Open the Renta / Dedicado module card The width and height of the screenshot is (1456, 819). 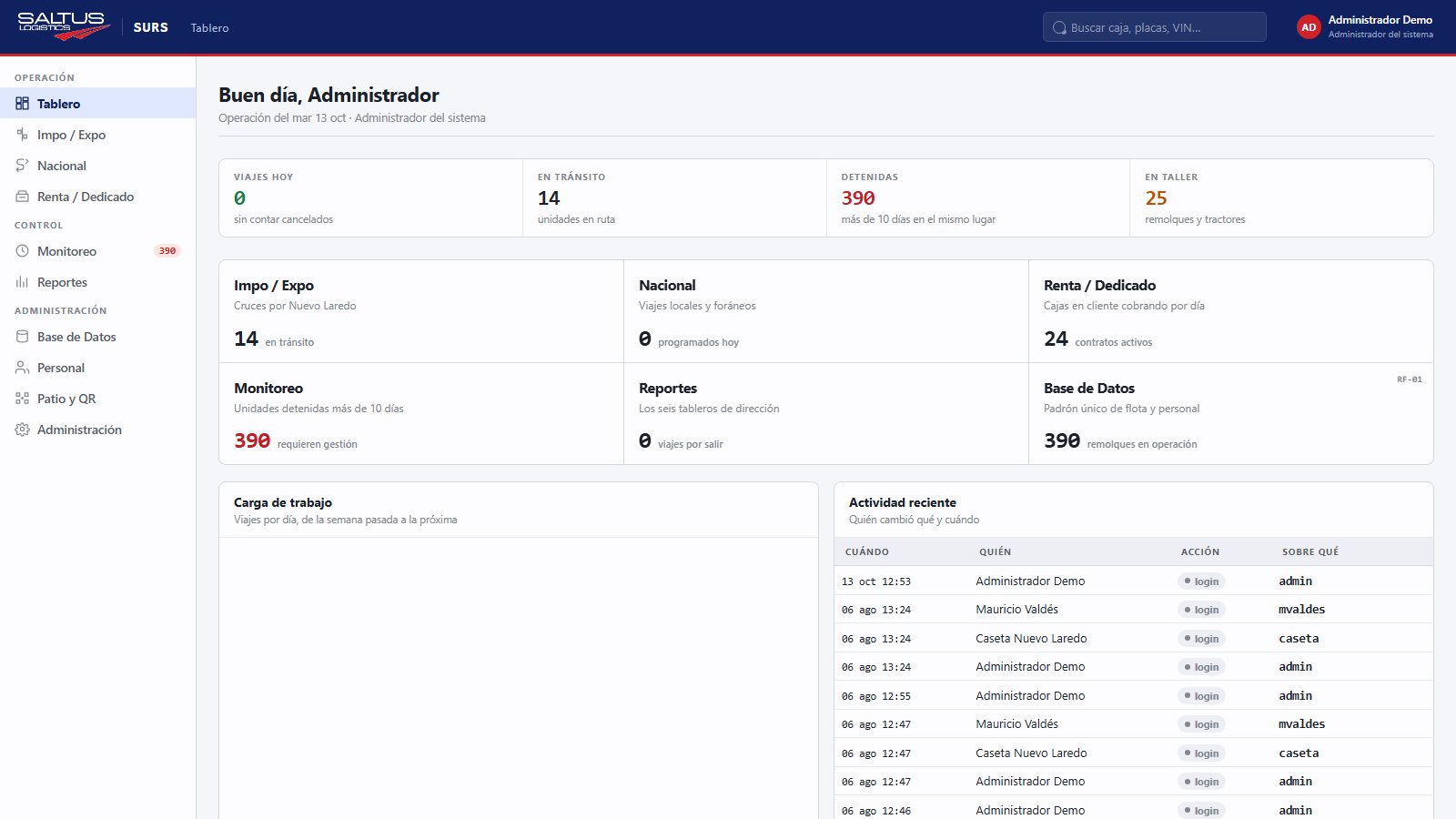1231,311
